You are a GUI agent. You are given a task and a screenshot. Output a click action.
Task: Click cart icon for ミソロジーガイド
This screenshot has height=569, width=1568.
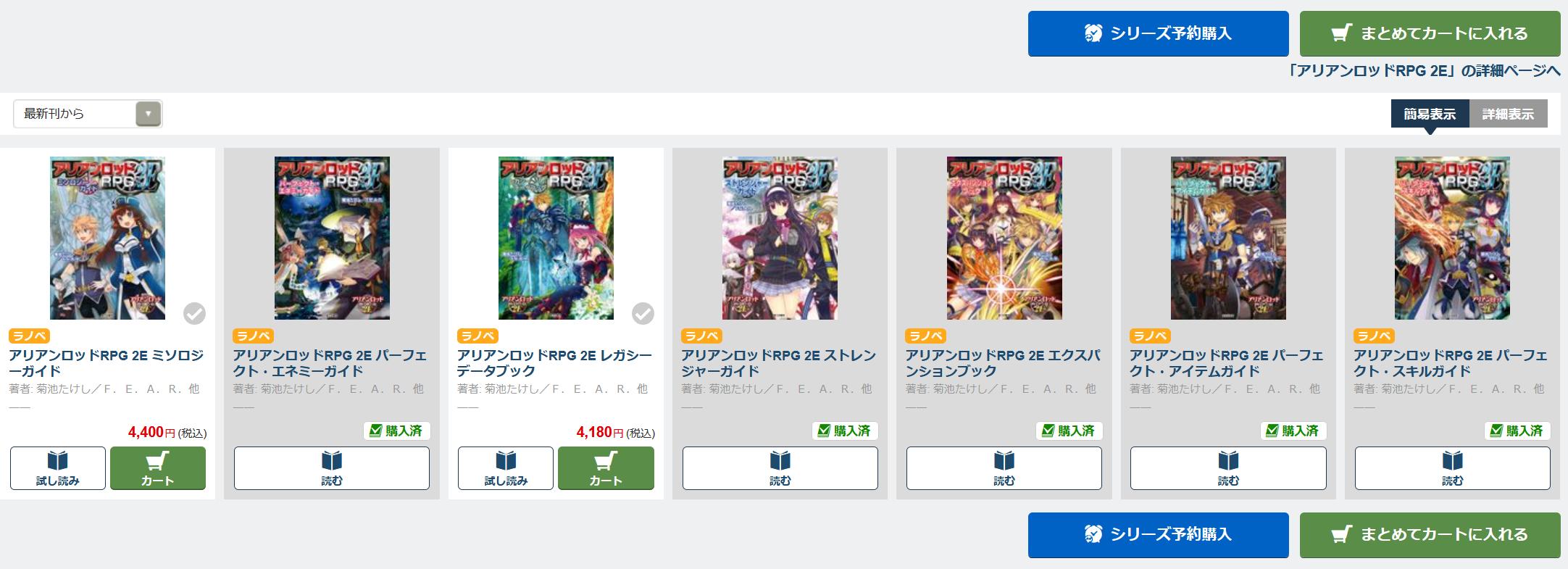pos(158,468)
